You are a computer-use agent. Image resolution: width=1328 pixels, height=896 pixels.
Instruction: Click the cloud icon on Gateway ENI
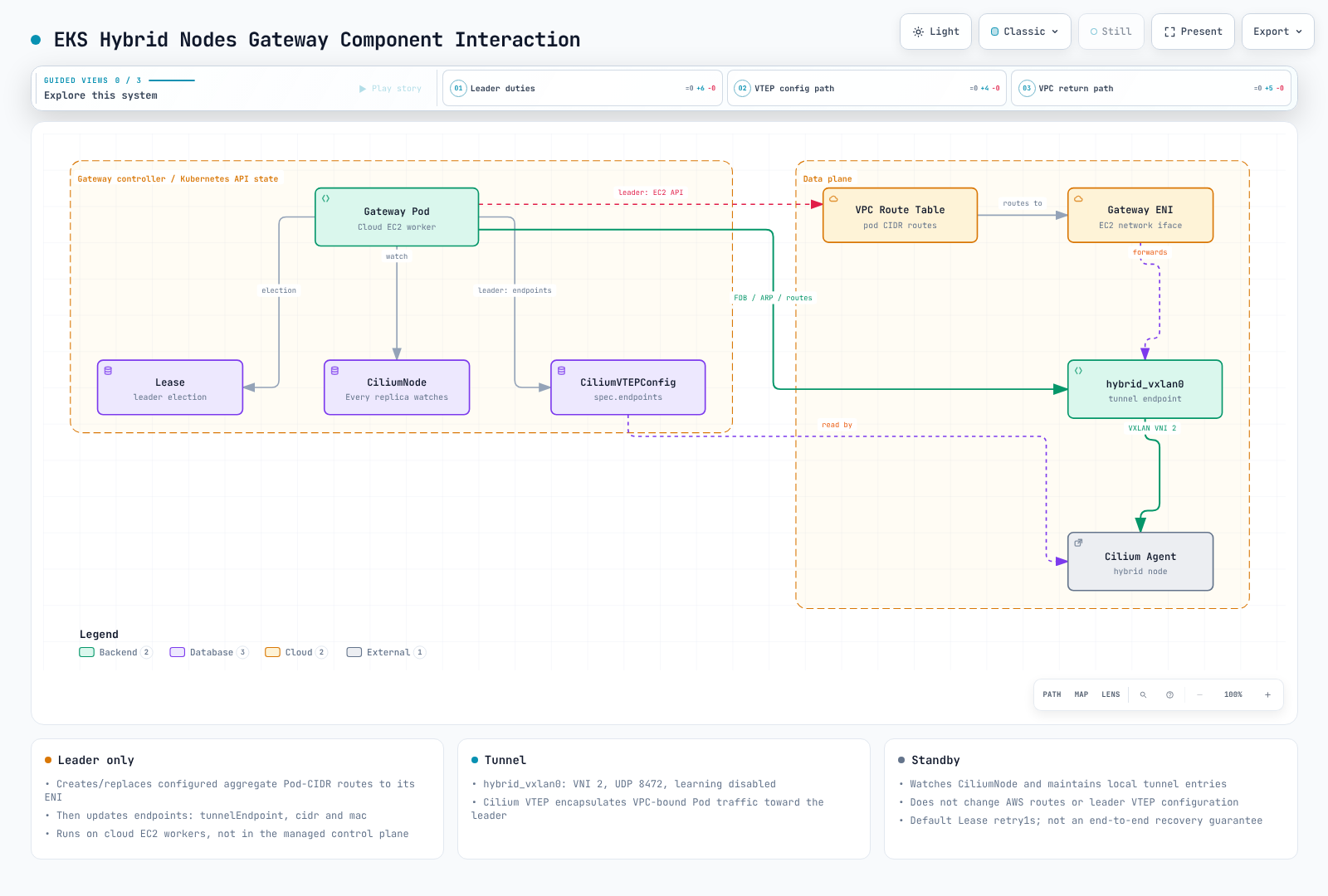(x=1078, y=199)
